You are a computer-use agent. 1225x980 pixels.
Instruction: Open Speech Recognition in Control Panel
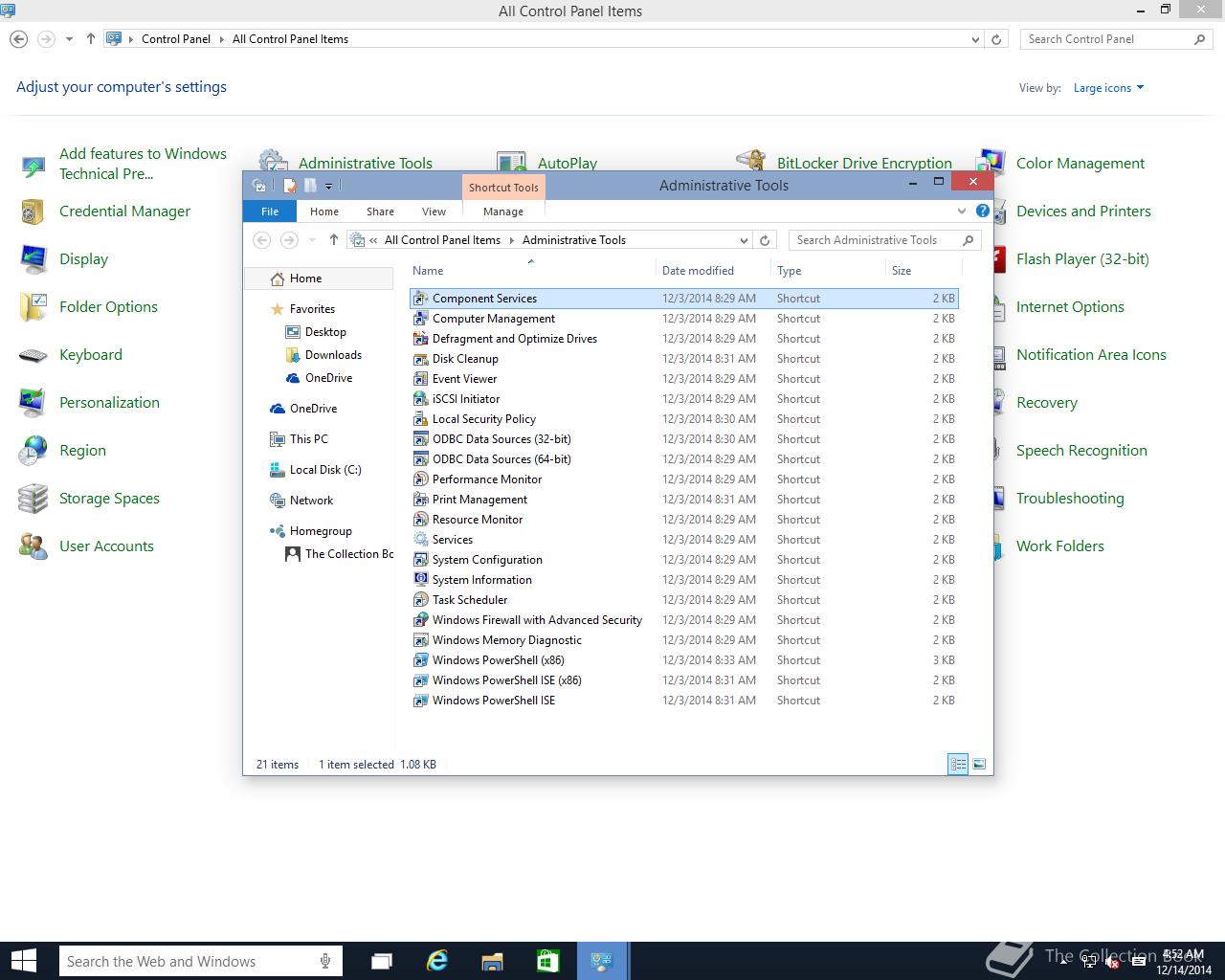pyautogui.click(x=1081, y=451)
